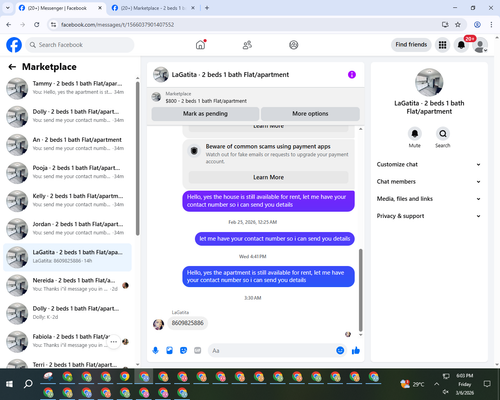Viewport: 500px width, 400px height.
Task: Click Mark as pending button
Action: (x=205, y=114)
